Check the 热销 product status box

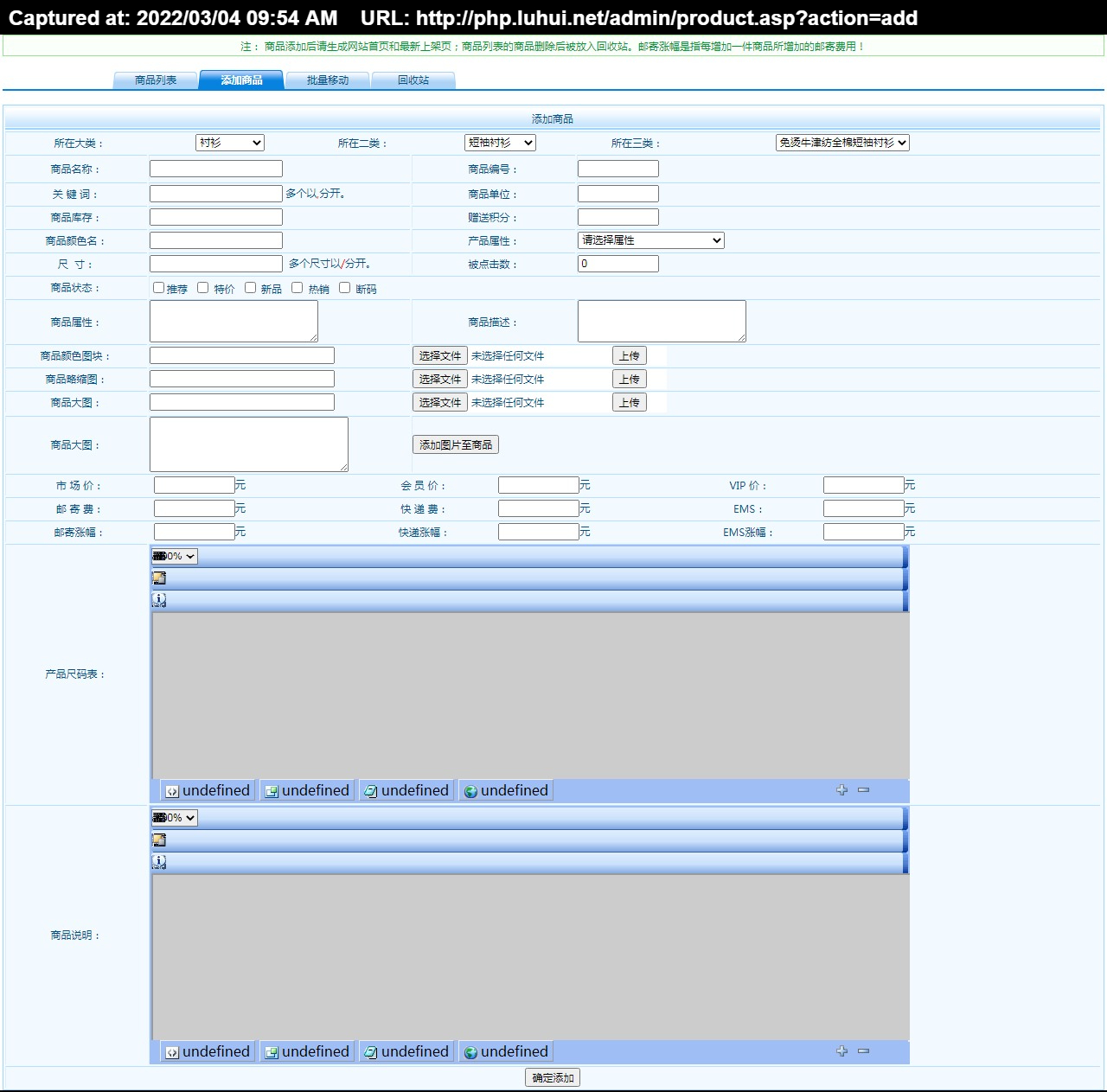[x=298, y=288]
